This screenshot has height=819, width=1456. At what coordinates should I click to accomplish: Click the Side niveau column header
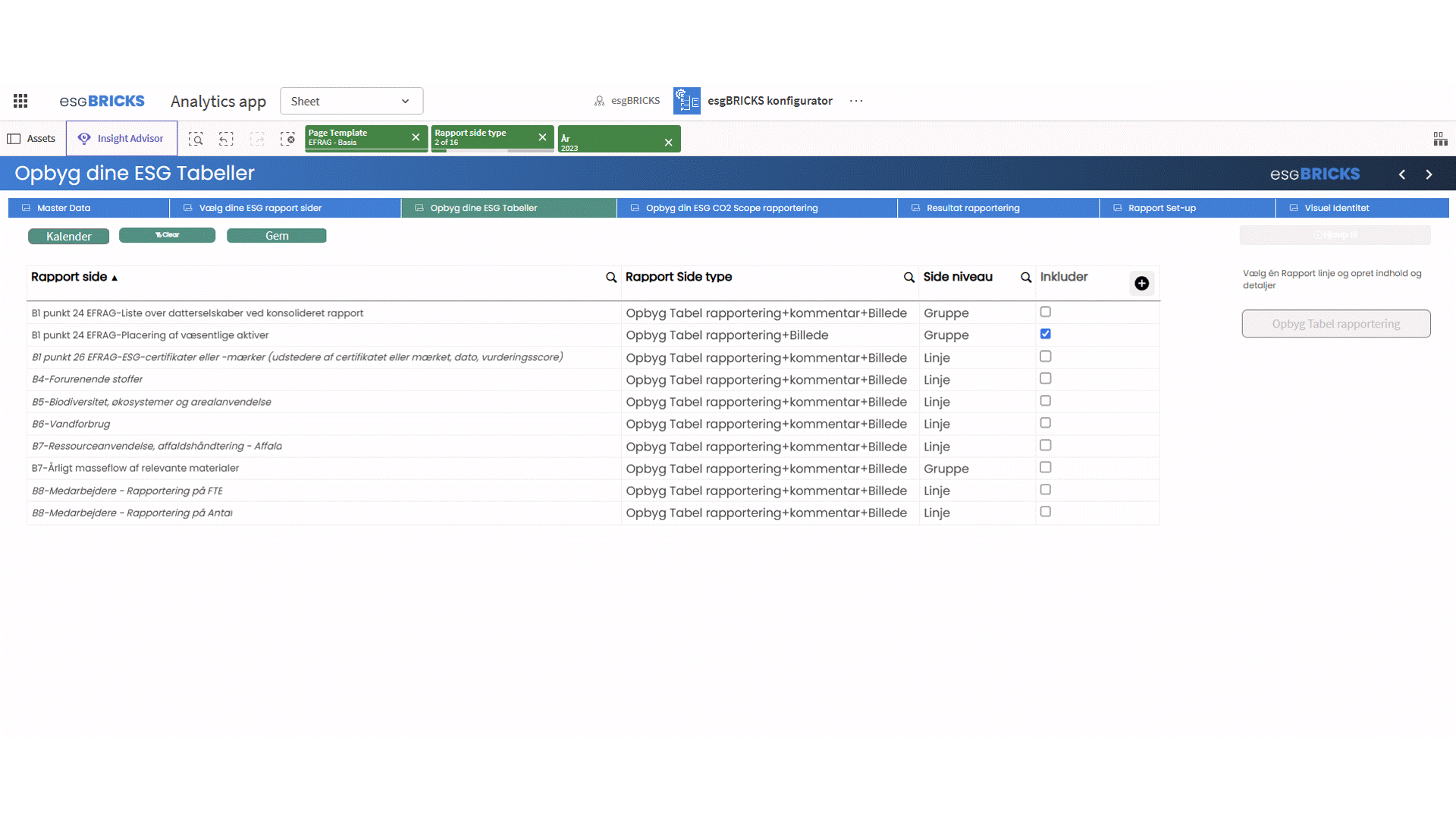(x=958, y=278)
